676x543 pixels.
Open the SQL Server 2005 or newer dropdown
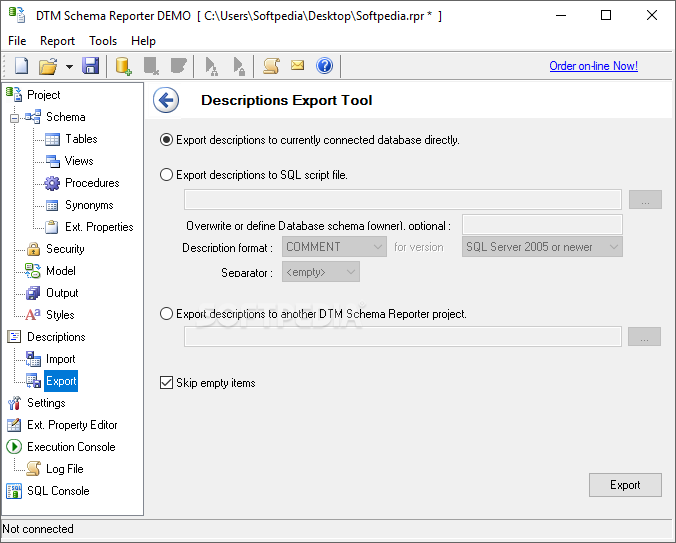pyautogui.click(x=542, y=247)
